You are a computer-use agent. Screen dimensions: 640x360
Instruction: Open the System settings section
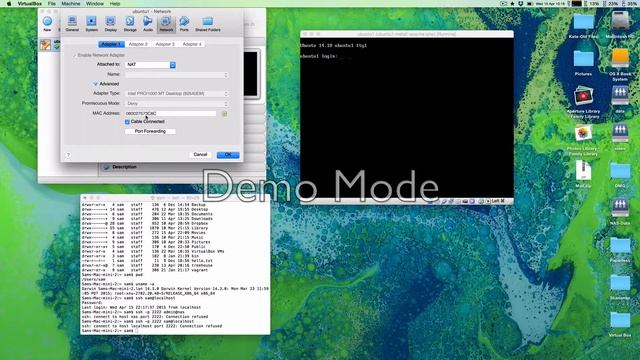coord(91,24)
